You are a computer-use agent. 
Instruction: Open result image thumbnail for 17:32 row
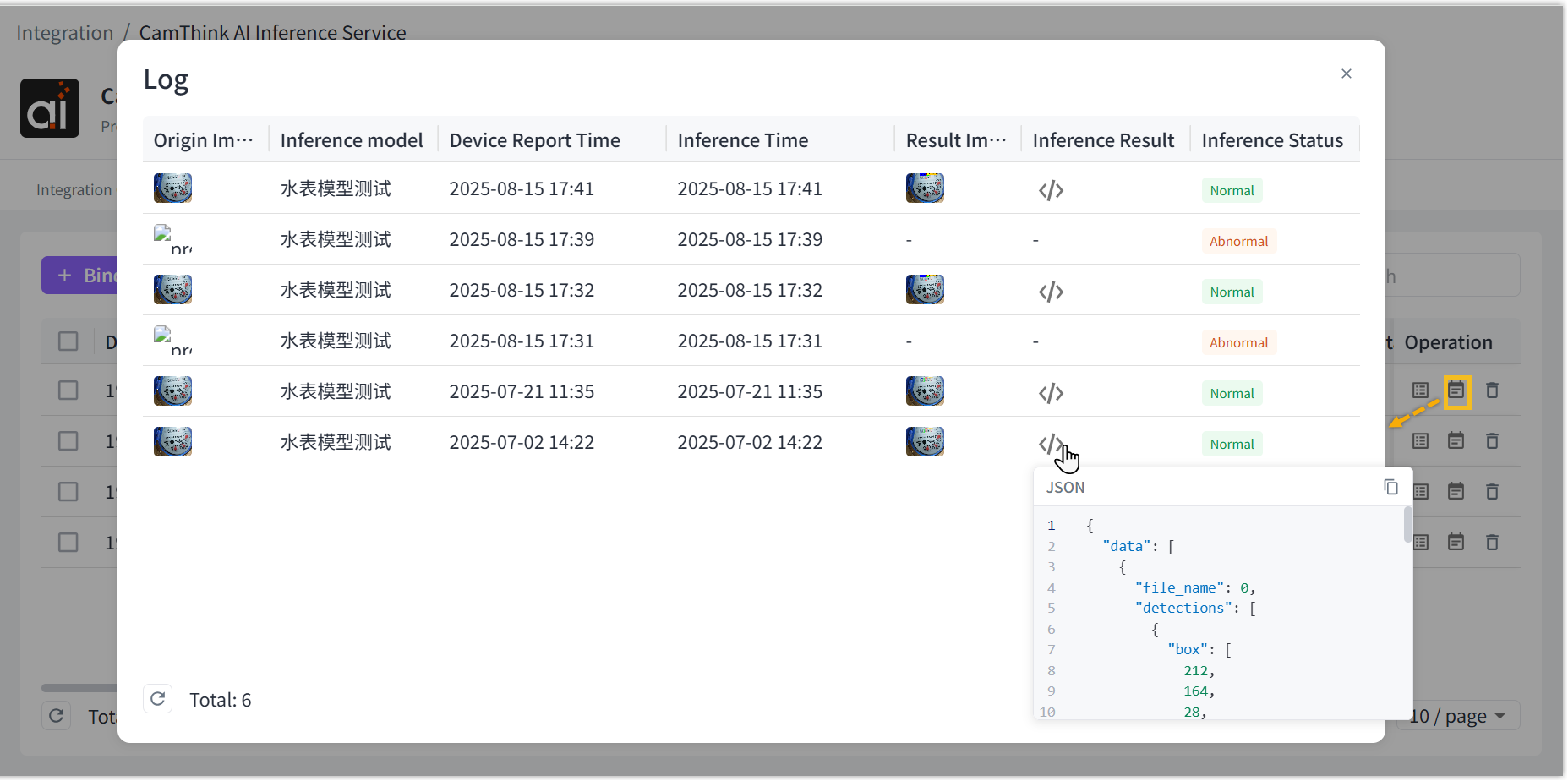[x=925, y=289]
